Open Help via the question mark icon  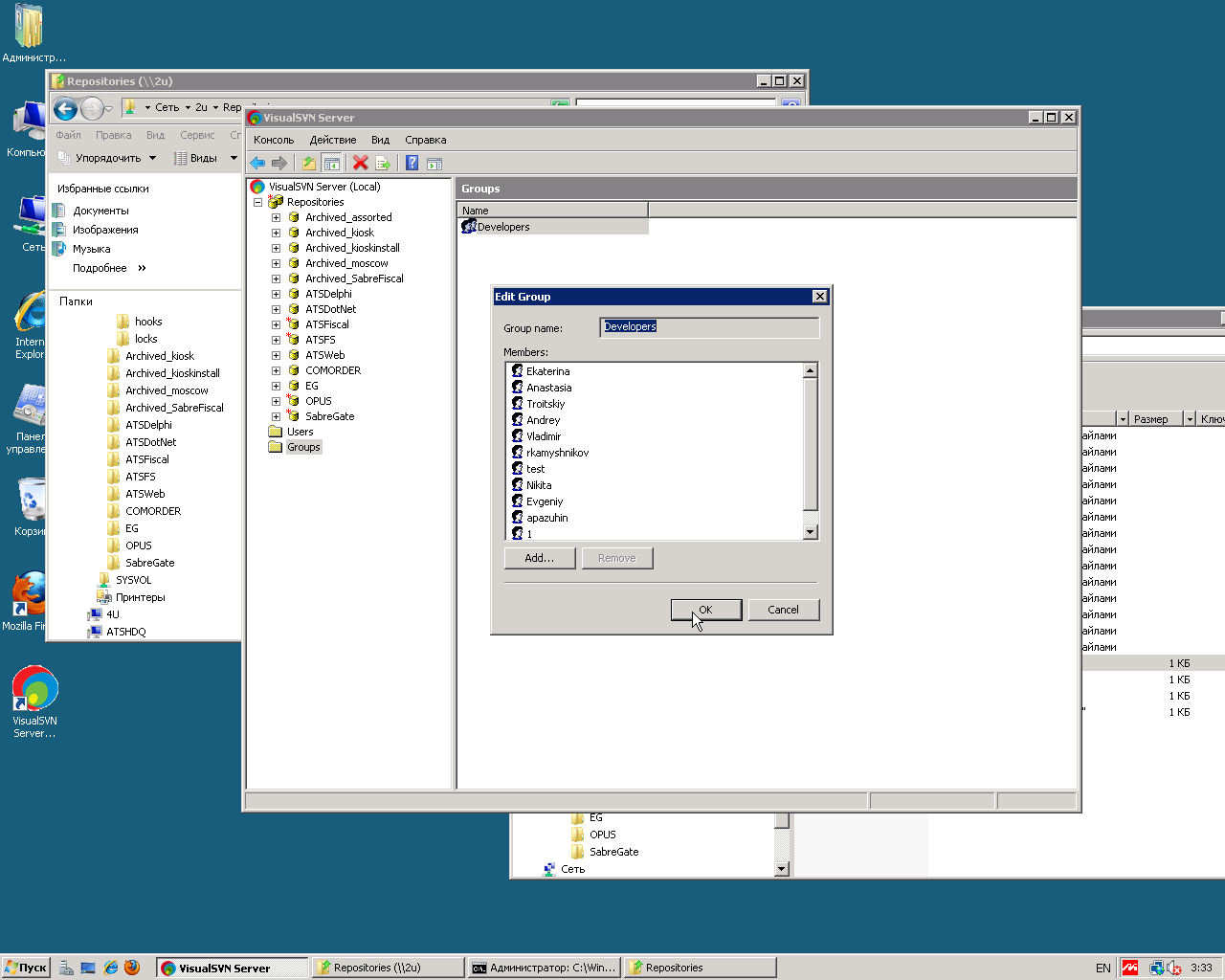click(412, 163)
